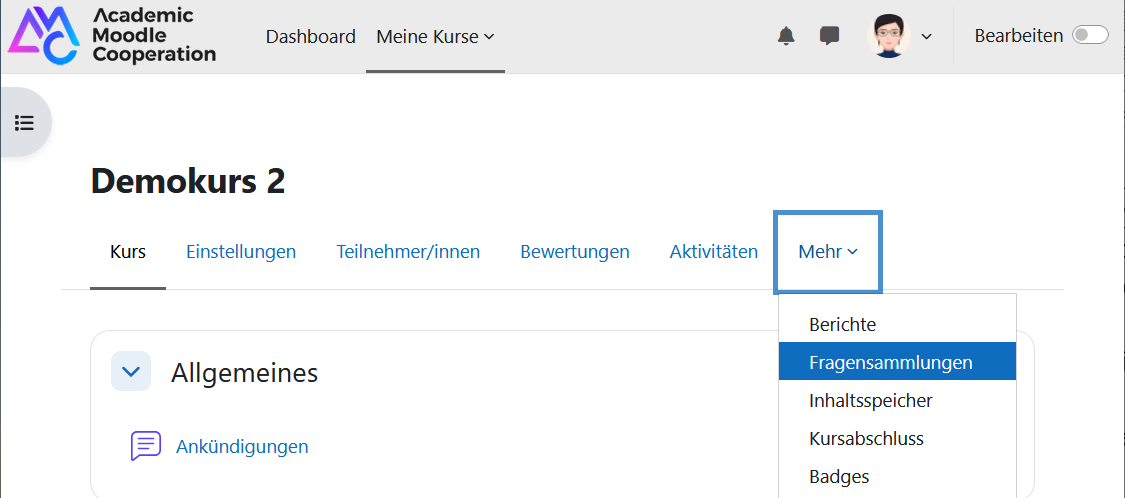Open the Ankündigungen link
1125x498 pixels.
[242, 446]
